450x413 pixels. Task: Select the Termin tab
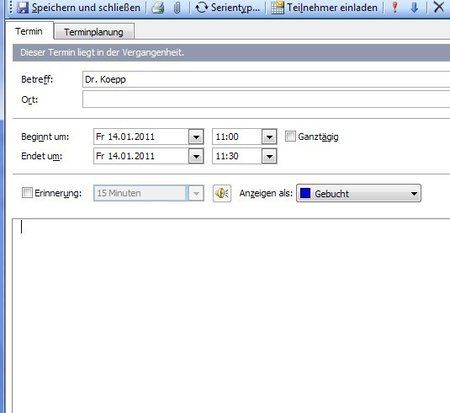pyautogui.click(x=29, y=31)
